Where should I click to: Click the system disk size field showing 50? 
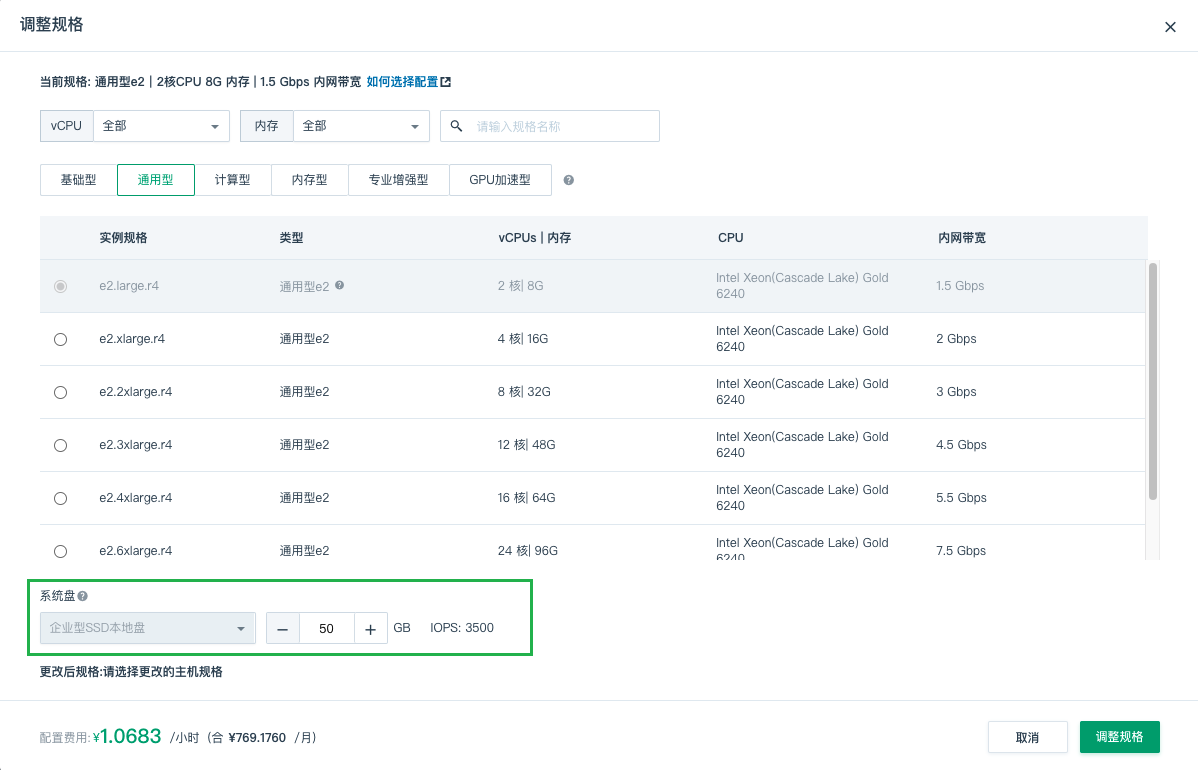[x=327, y=629]
